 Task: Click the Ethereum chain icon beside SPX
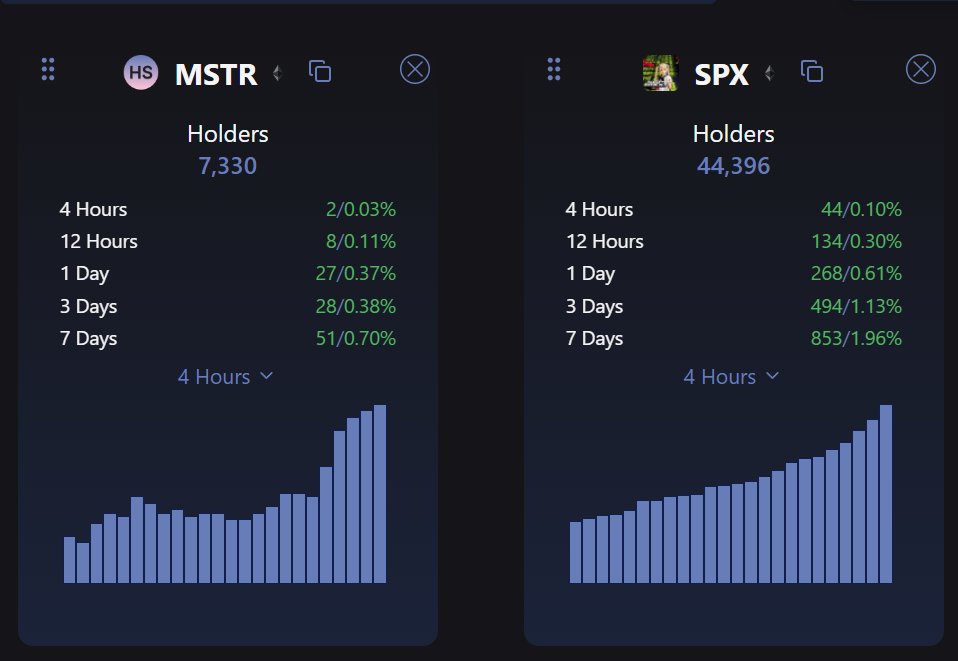(x=769, y=73)
